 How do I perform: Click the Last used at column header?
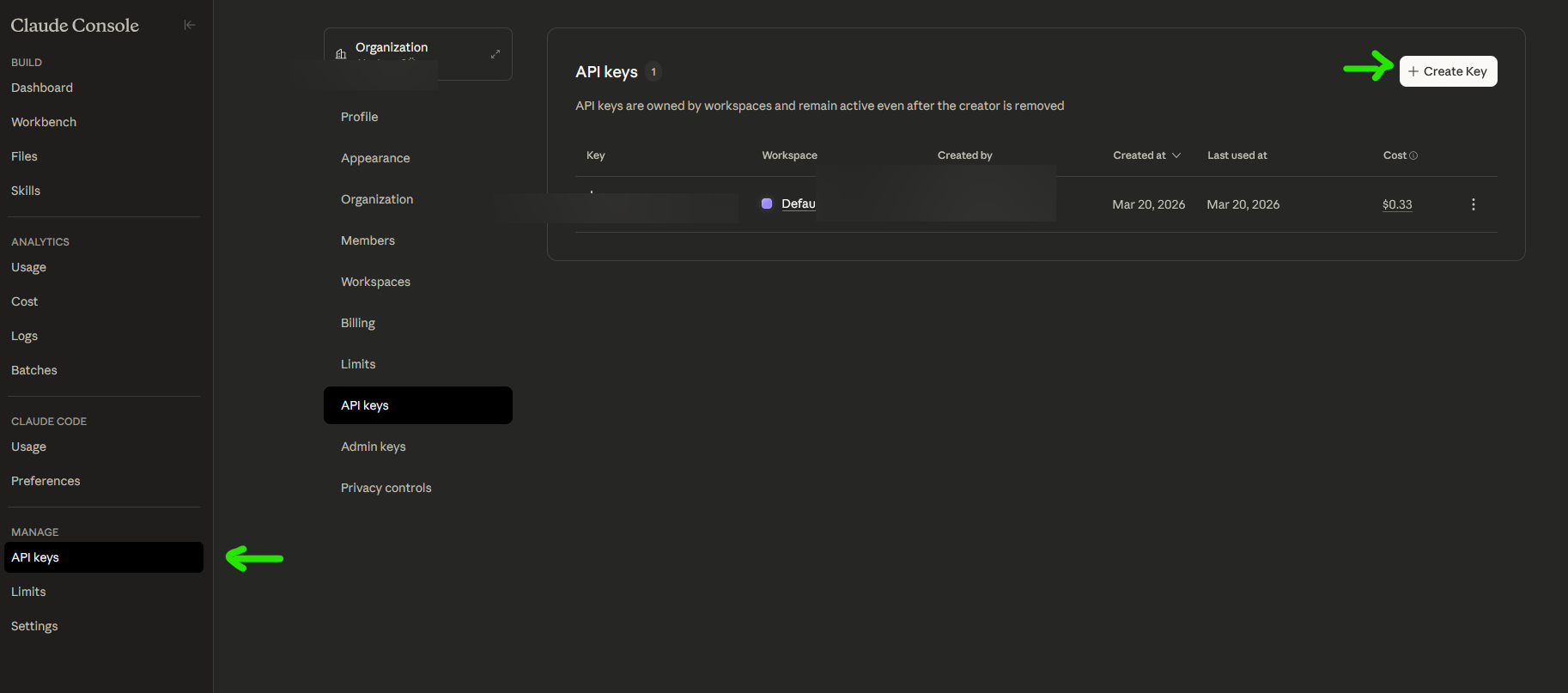(1237, 155)
